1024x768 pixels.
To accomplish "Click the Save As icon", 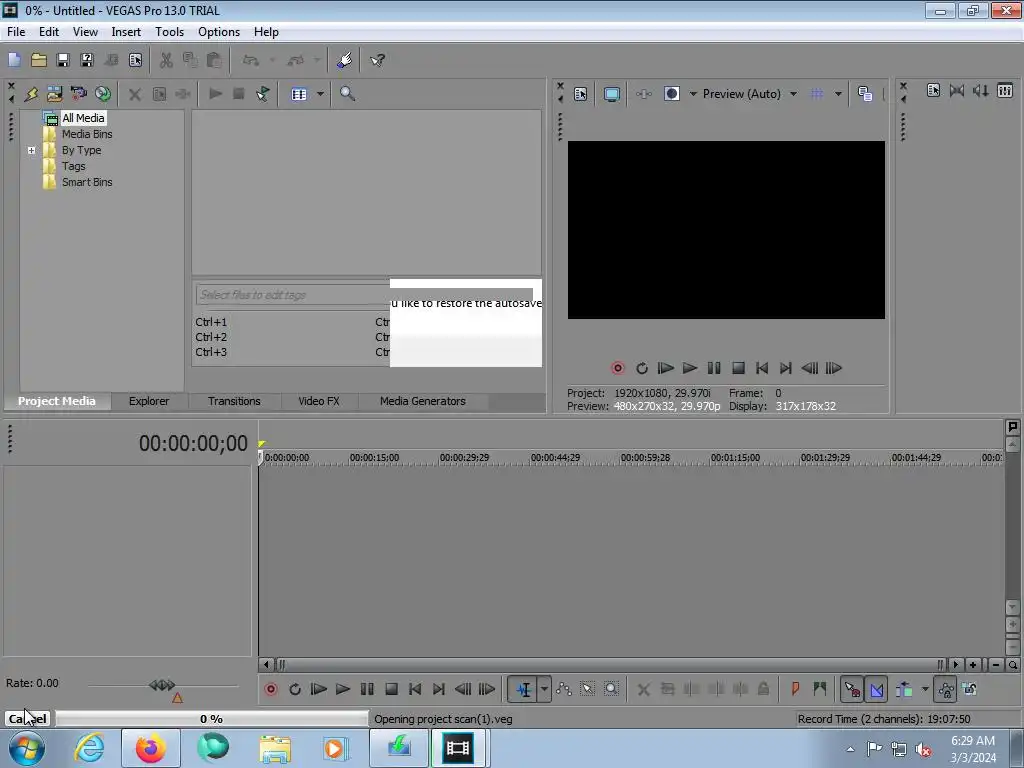I will 87,60.
